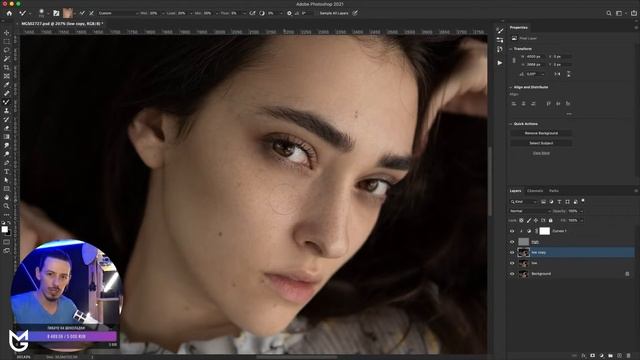Toggle Clean brush after each stroke
The height and width of the screenshot is (360, 640).
91,13
